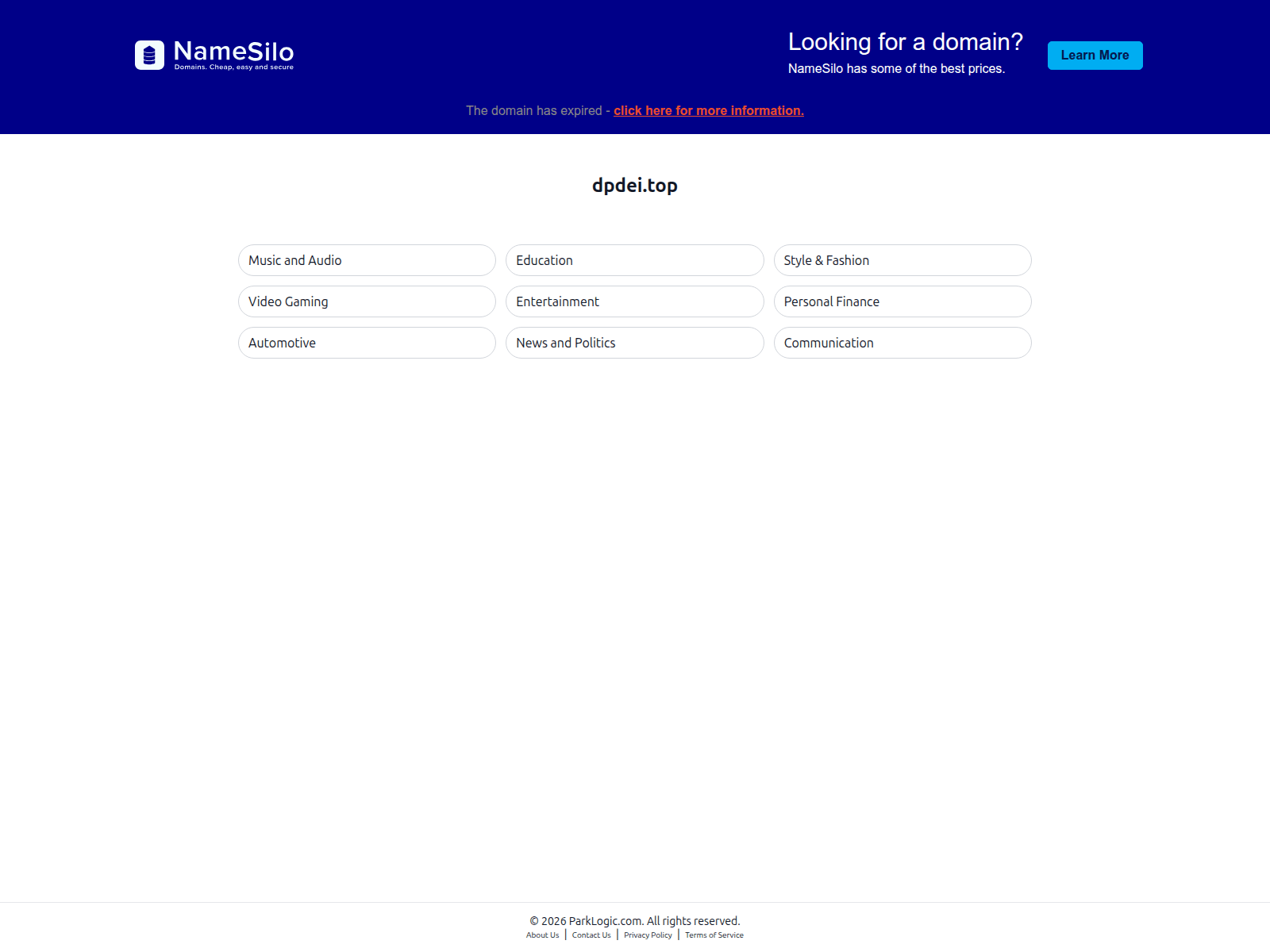Image resolution: width=1270 pixels, height=952 pixels.
Task: Open the News and Politics category
Action: [634, 343]
